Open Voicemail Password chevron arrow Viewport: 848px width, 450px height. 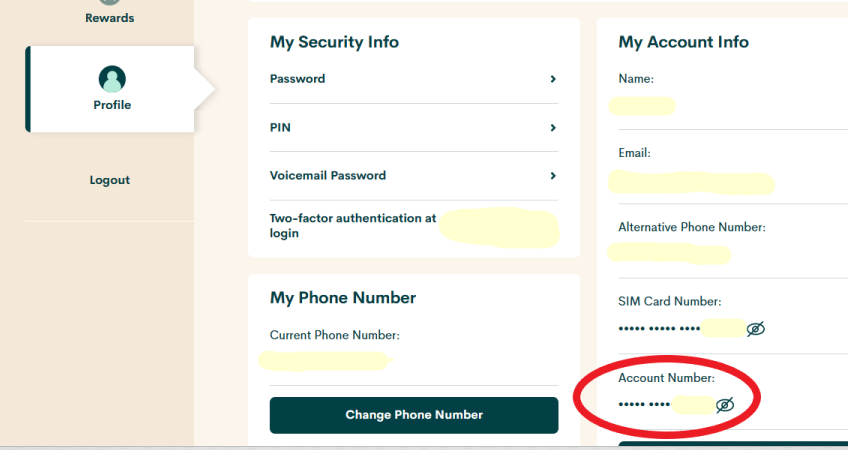(x=553, y=176)
